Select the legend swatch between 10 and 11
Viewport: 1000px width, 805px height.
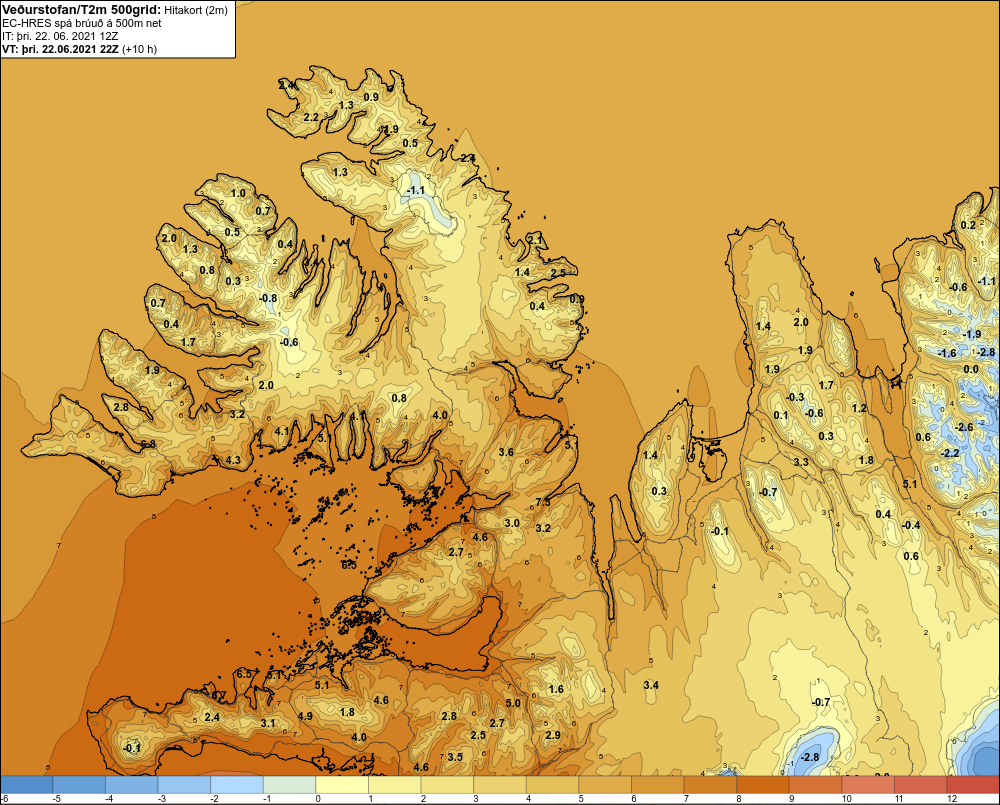tap(868, 784)
